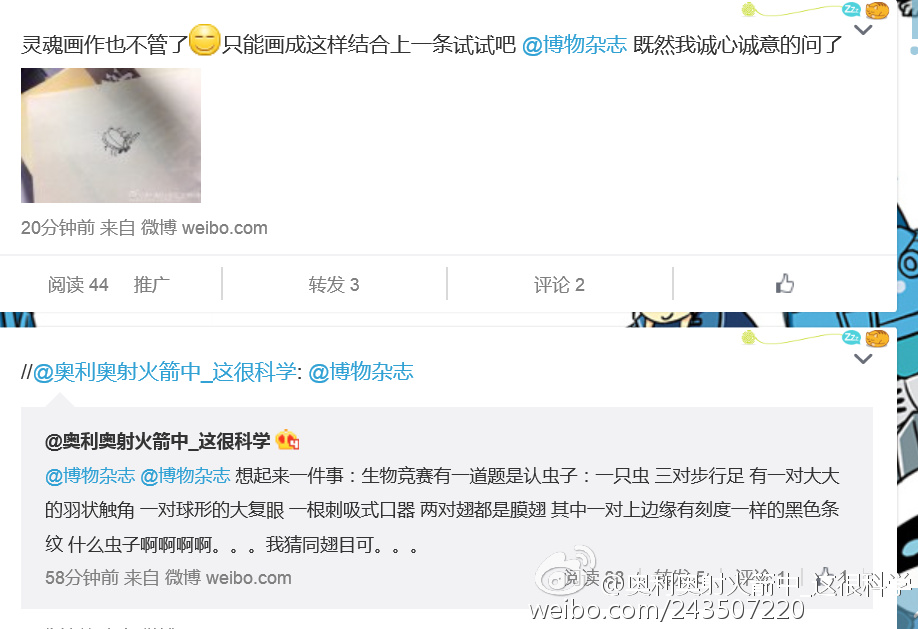Open the chevron menu on second post
The height and width of the screenshot is (629, 918).
point(863,359)
